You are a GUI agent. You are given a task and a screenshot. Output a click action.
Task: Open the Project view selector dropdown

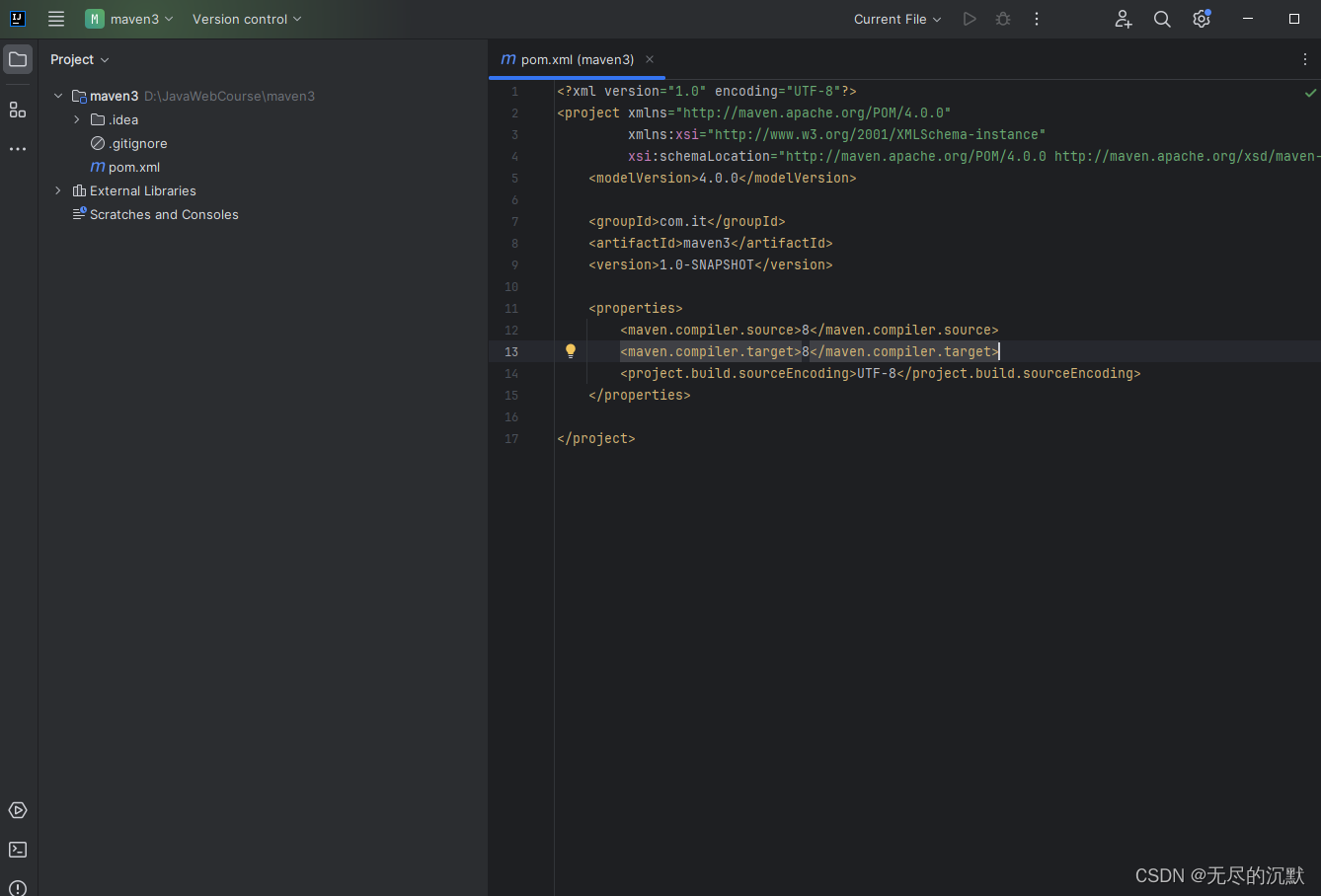click(80, 59)
